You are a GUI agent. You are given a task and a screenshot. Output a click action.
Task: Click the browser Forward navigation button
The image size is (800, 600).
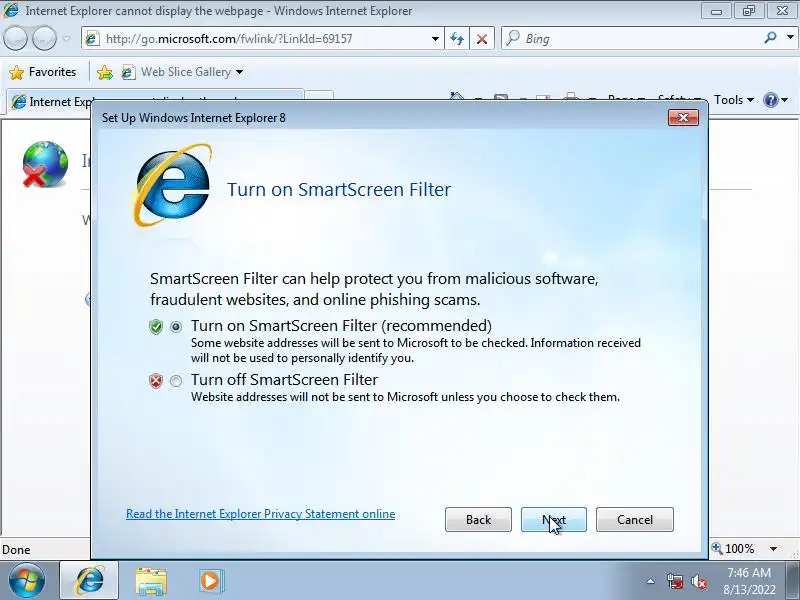tap(44, 39)
